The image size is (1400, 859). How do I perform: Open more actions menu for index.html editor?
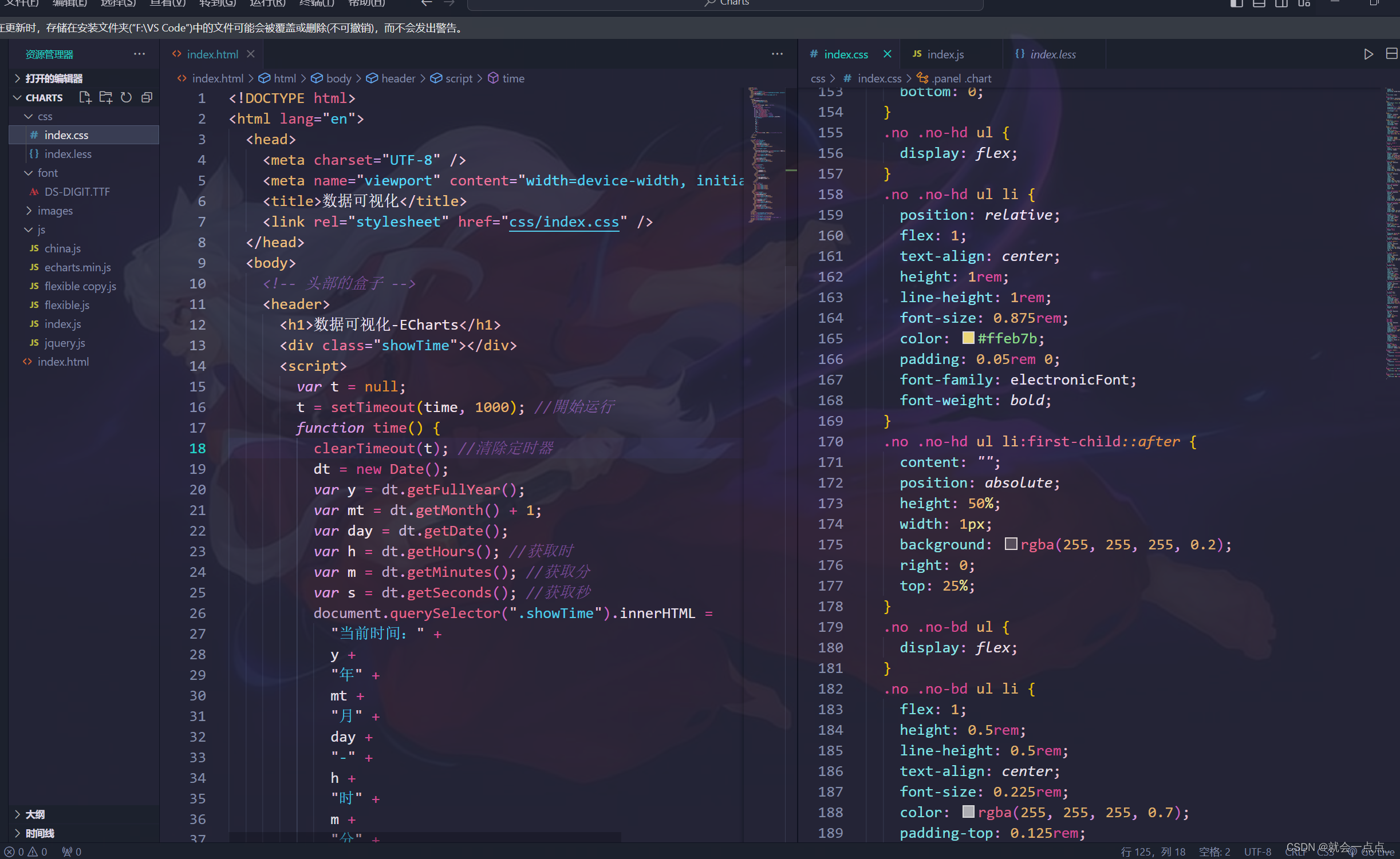click(777, 54)
